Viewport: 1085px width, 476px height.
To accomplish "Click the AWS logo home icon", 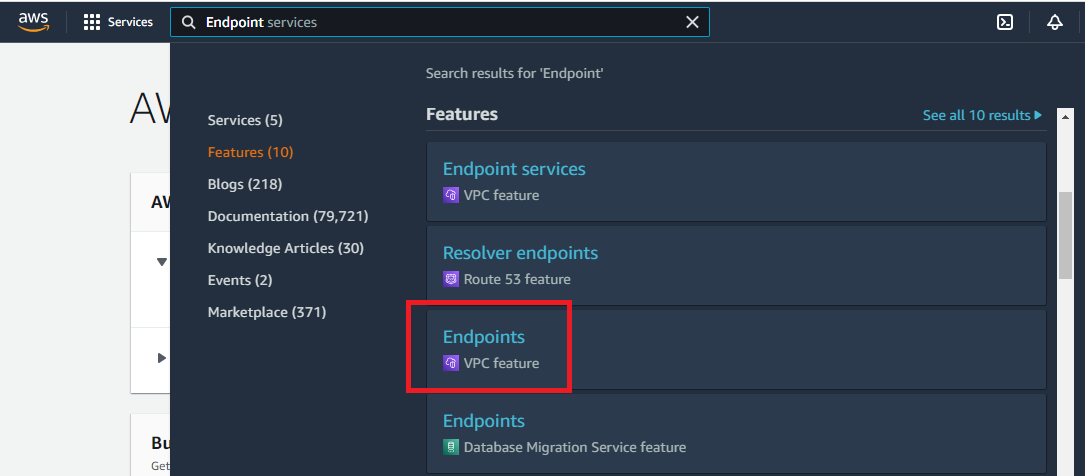I will tap(34, 23).
